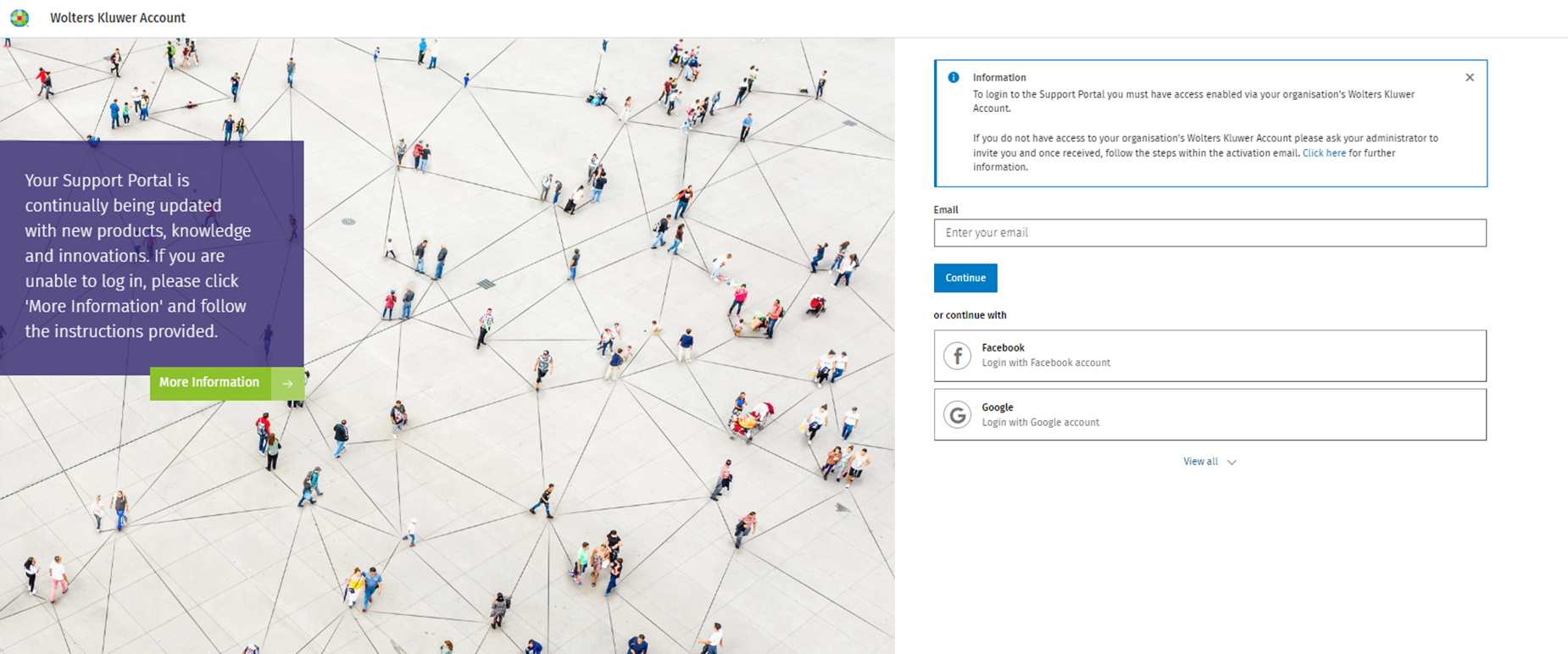The width and height of the screenshot is (1568, 654).
Task: Click the 'Email' field label
Action: coord(946,210)
